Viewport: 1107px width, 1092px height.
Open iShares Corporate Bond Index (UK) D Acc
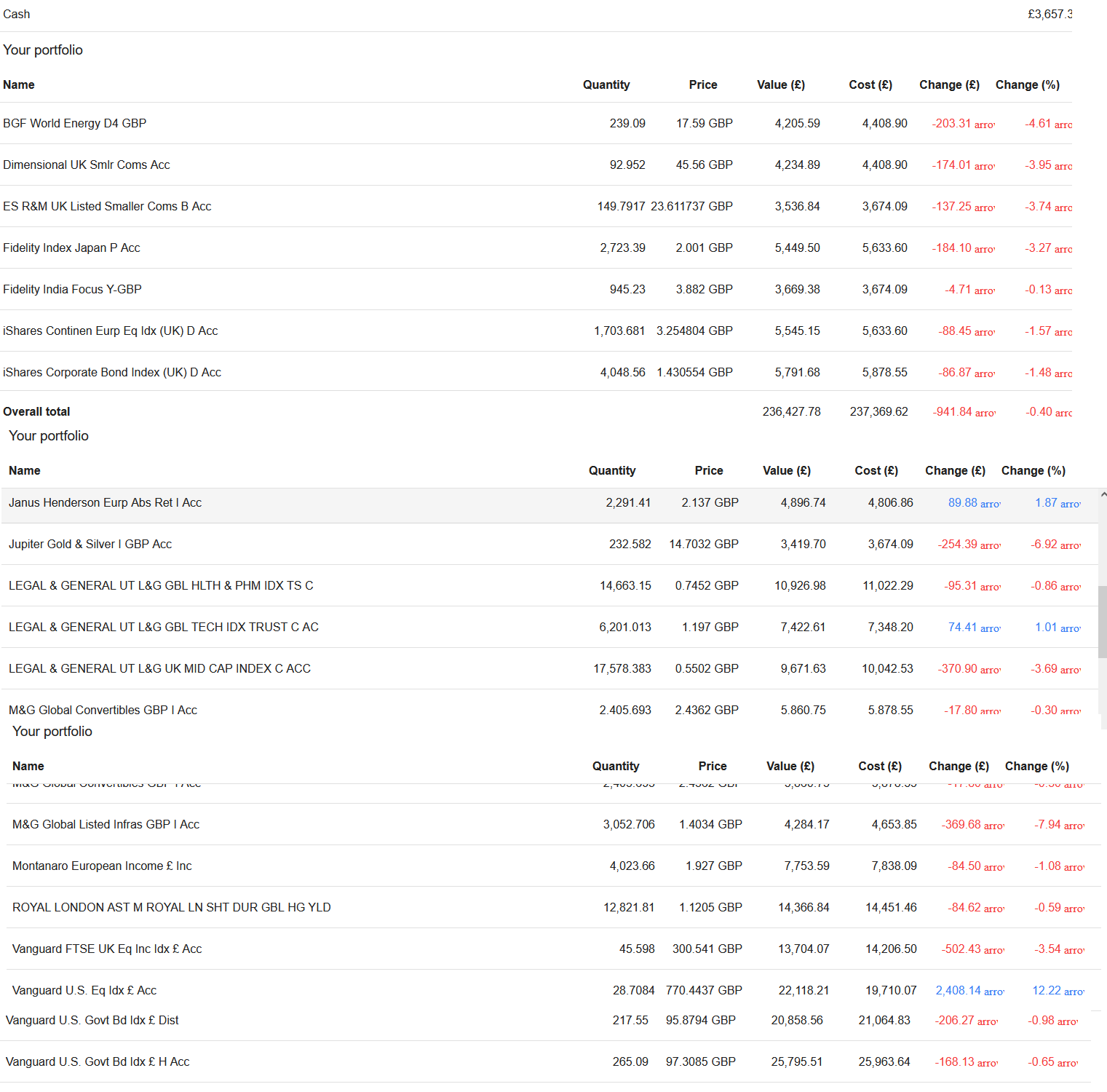click(112, 373)
